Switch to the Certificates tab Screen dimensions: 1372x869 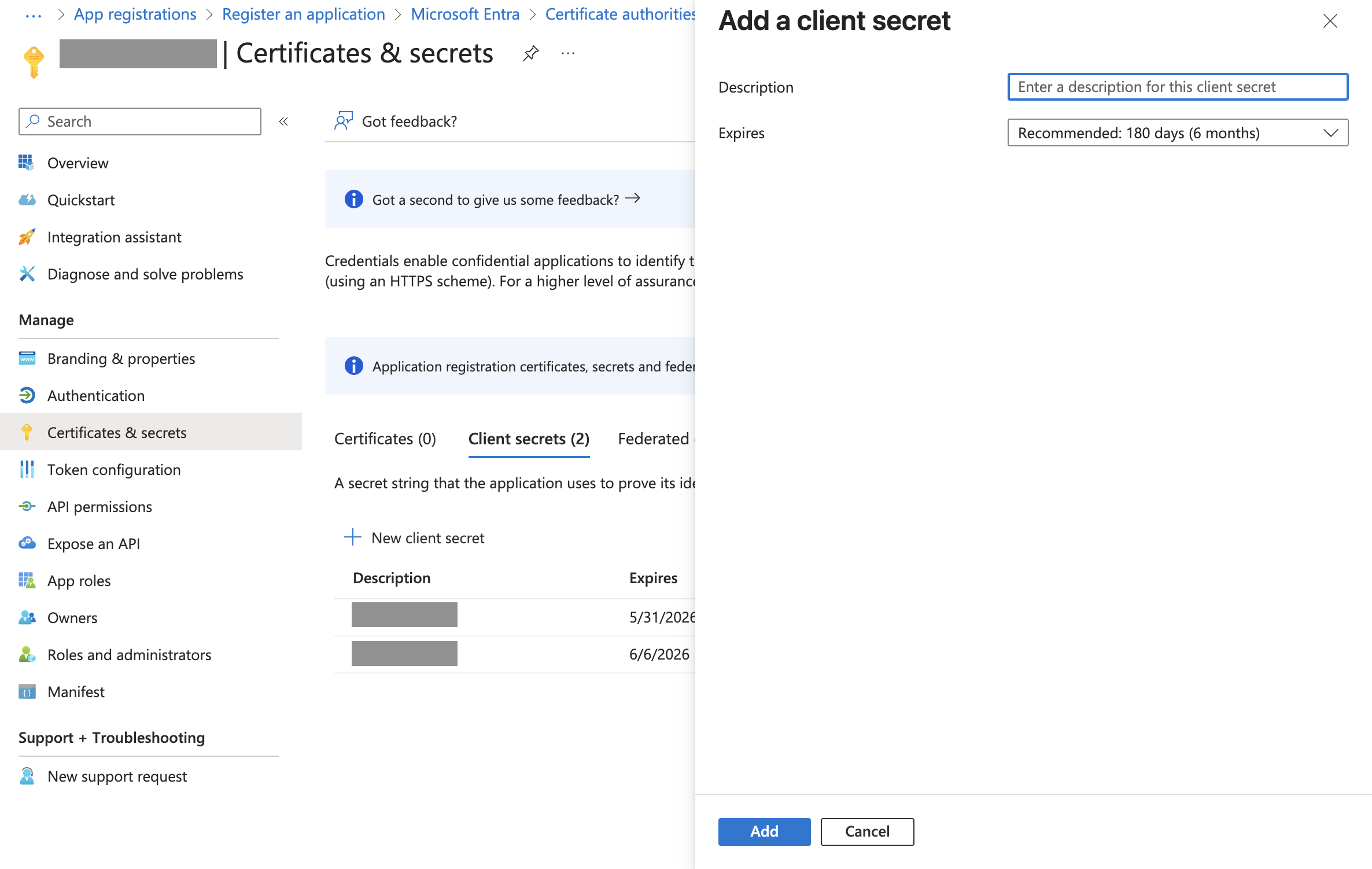(384, 439)
